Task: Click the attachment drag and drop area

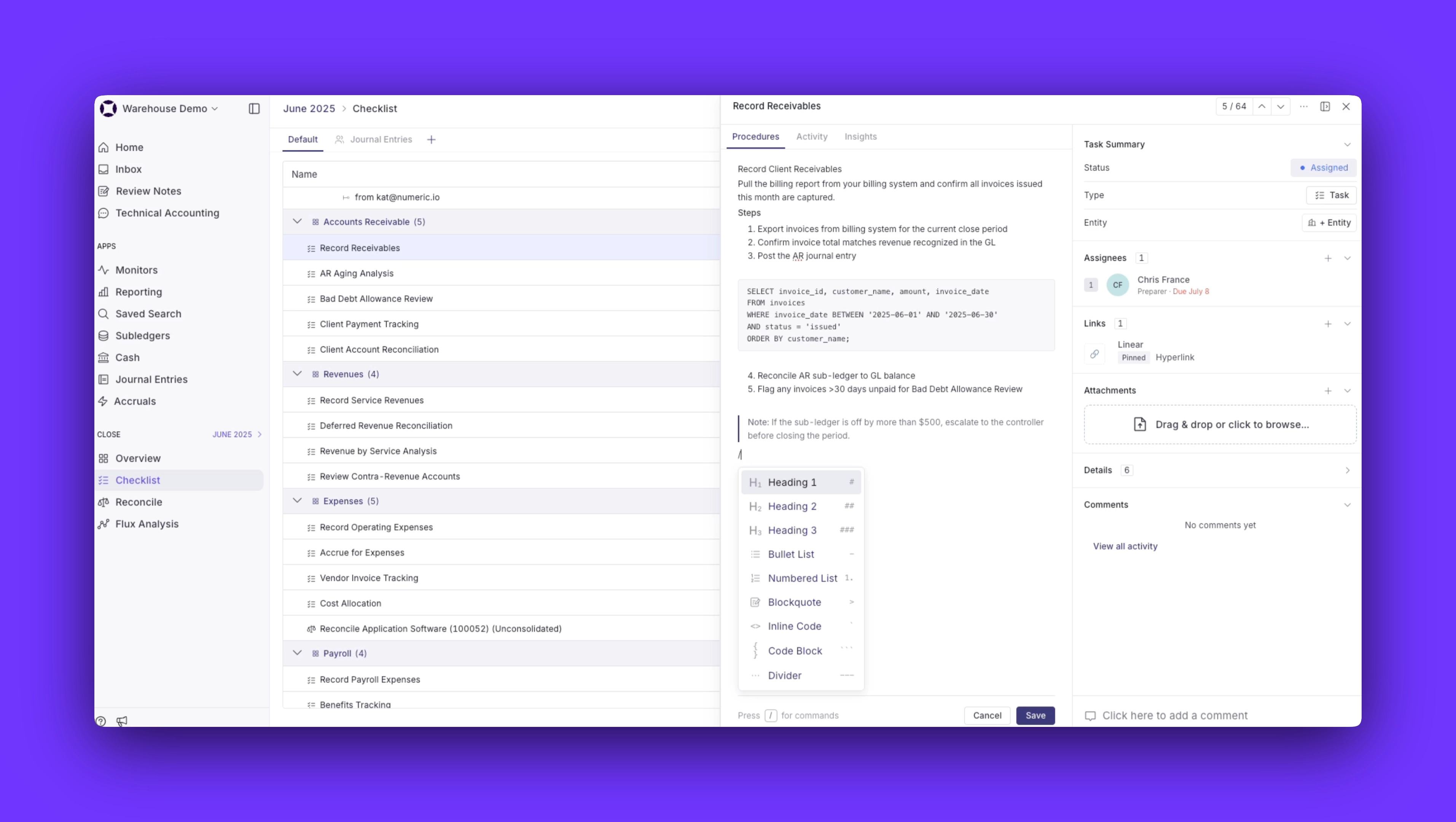Action: (1220, 425)
